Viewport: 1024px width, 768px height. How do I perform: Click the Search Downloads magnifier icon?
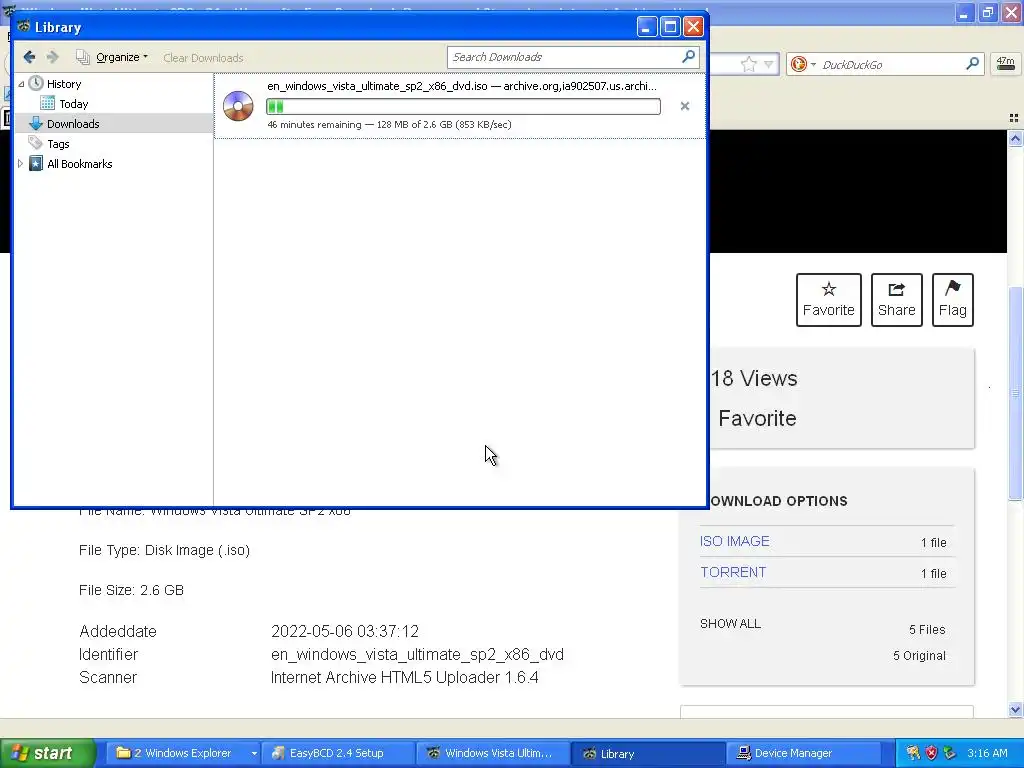[x=688, y=57]
